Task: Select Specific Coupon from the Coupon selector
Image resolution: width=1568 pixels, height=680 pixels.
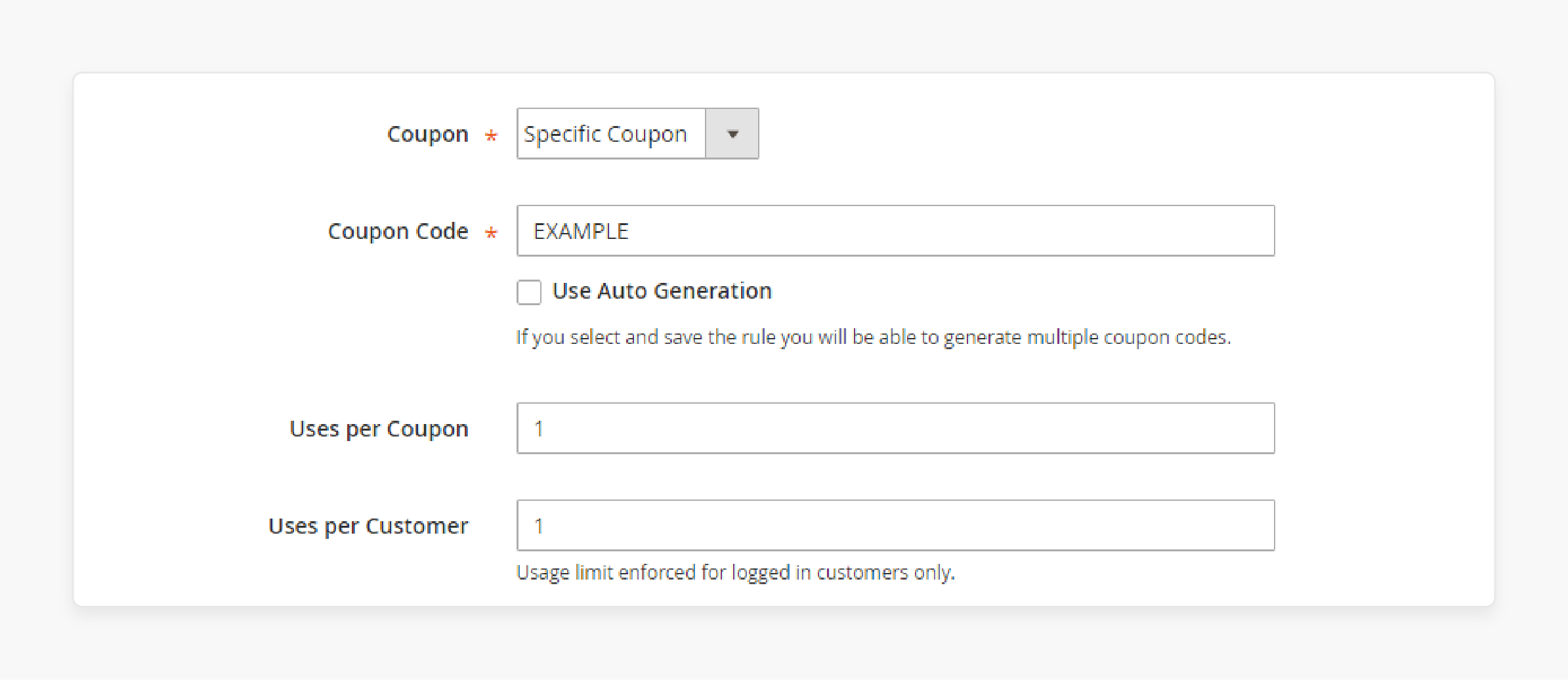Action: click(x=610, y=133)
